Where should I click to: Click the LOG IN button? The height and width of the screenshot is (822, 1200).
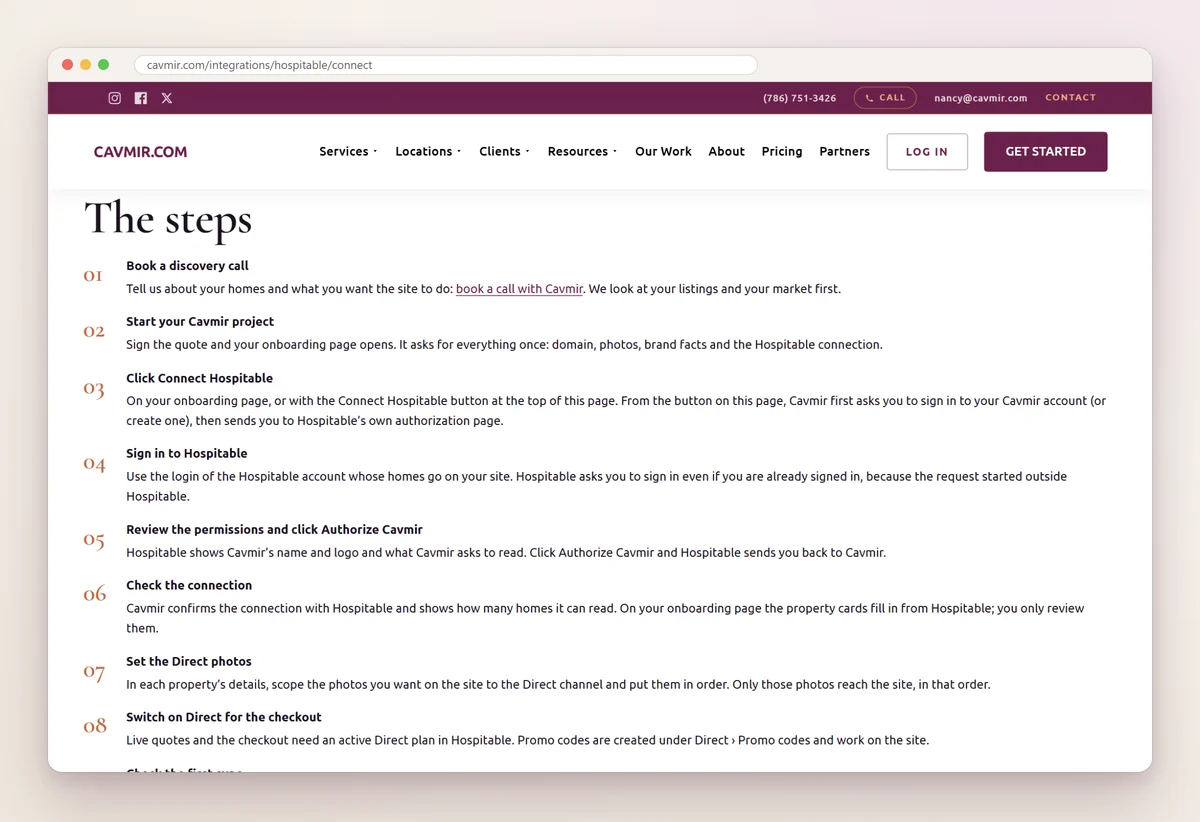[927, 152]
